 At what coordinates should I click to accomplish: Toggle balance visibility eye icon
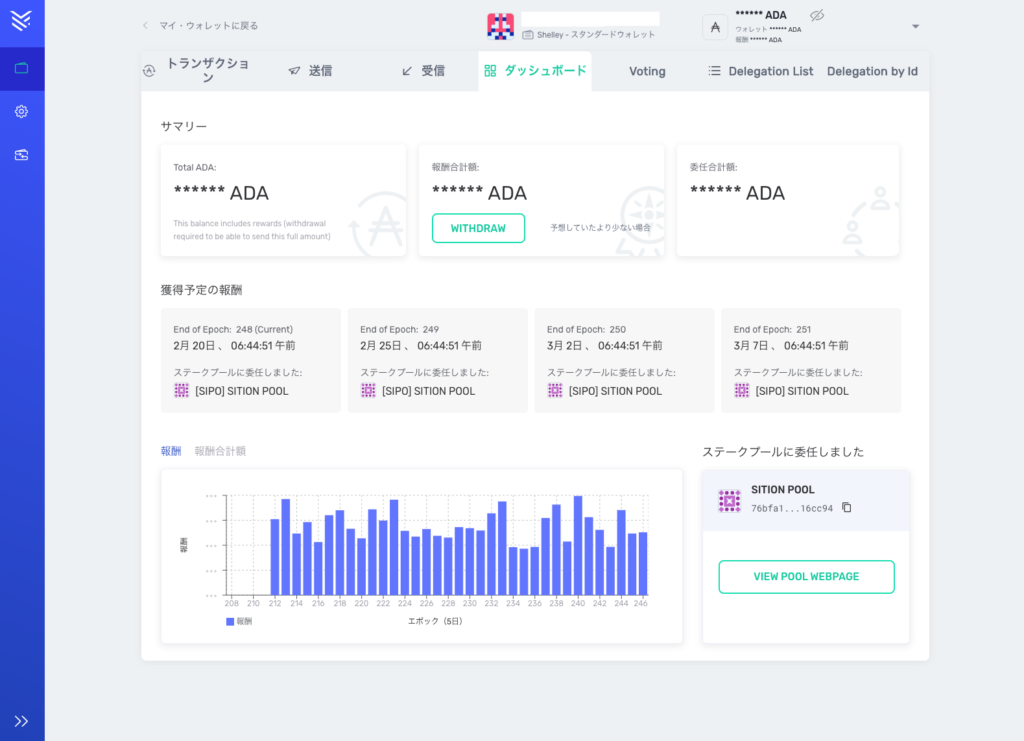(816, 15)
